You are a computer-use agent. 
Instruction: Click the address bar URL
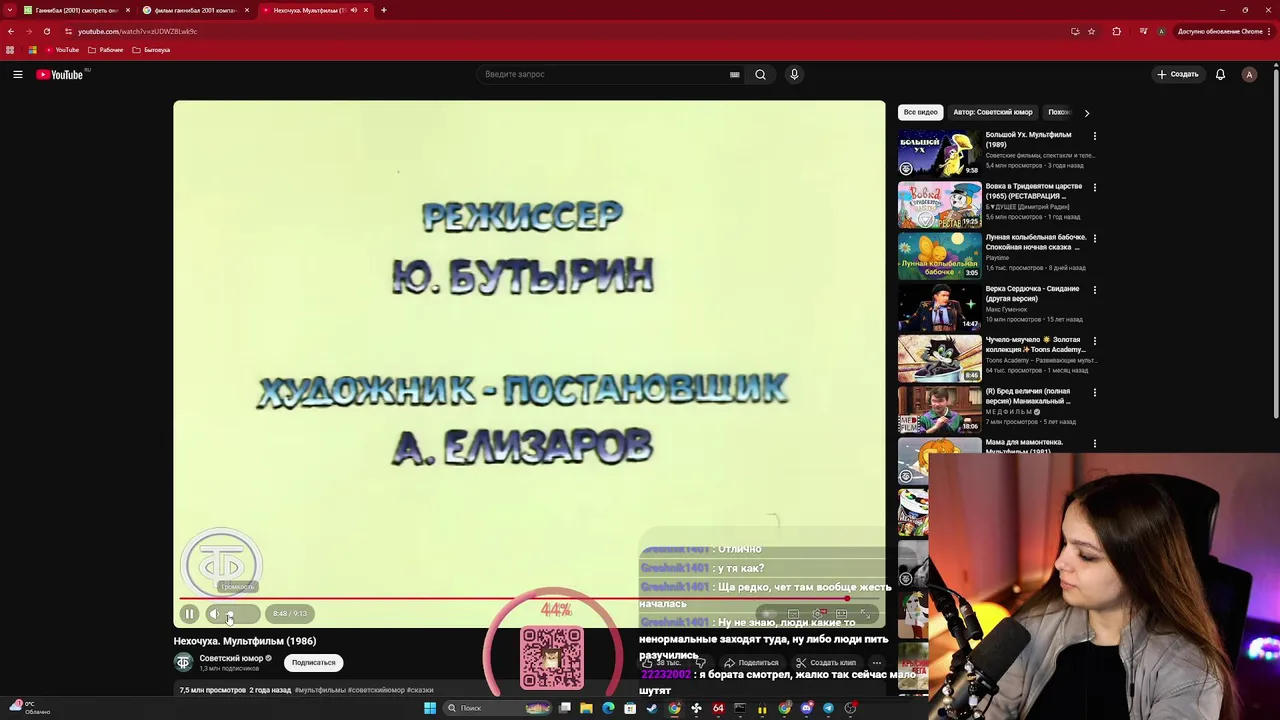coord(137,31)
